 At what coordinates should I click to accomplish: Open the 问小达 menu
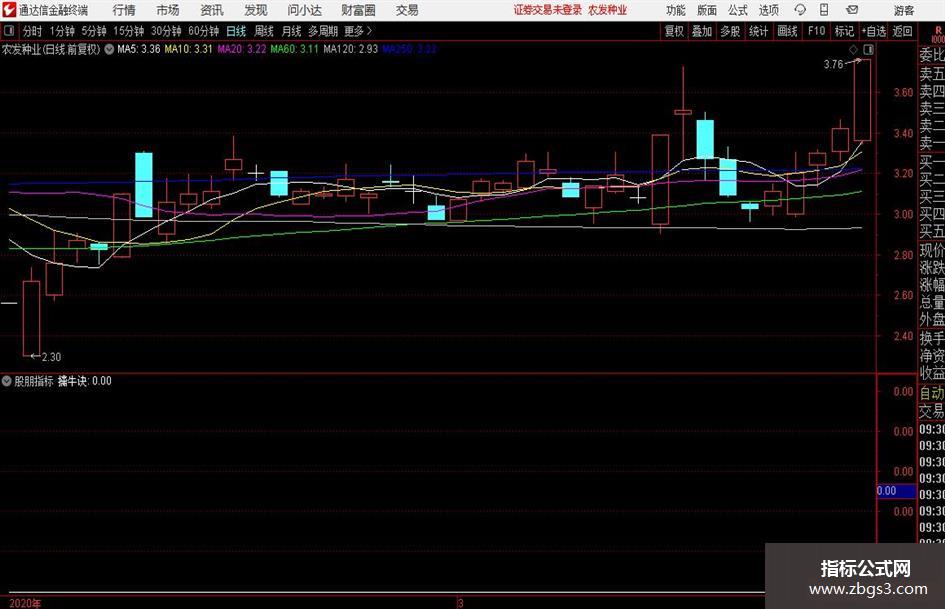[x=304, y=10]
